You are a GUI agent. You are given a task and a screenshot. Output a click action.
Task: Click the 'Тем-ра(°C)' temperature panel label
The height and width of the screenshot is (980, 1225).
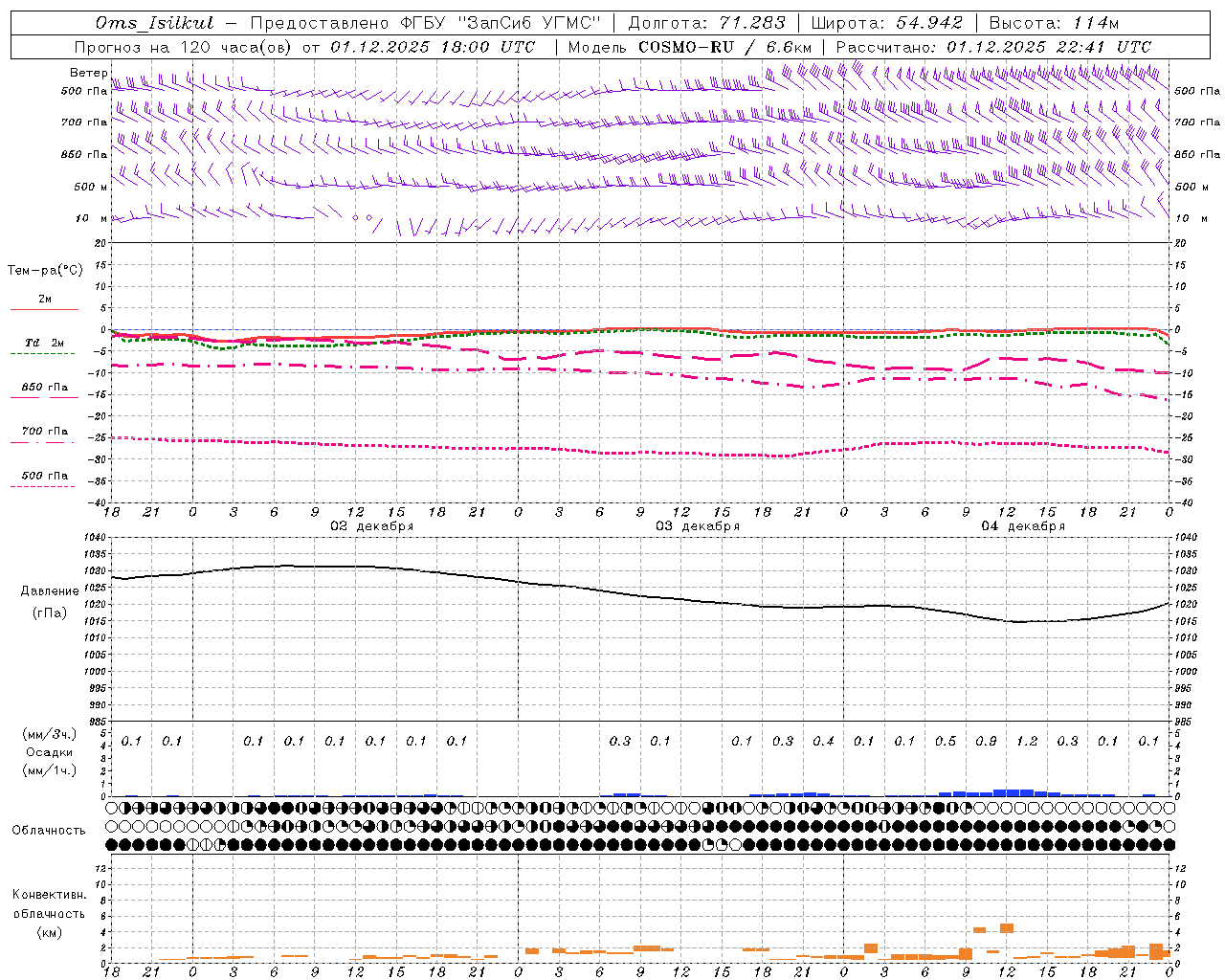pyautogui.click(x=45, y=271)
